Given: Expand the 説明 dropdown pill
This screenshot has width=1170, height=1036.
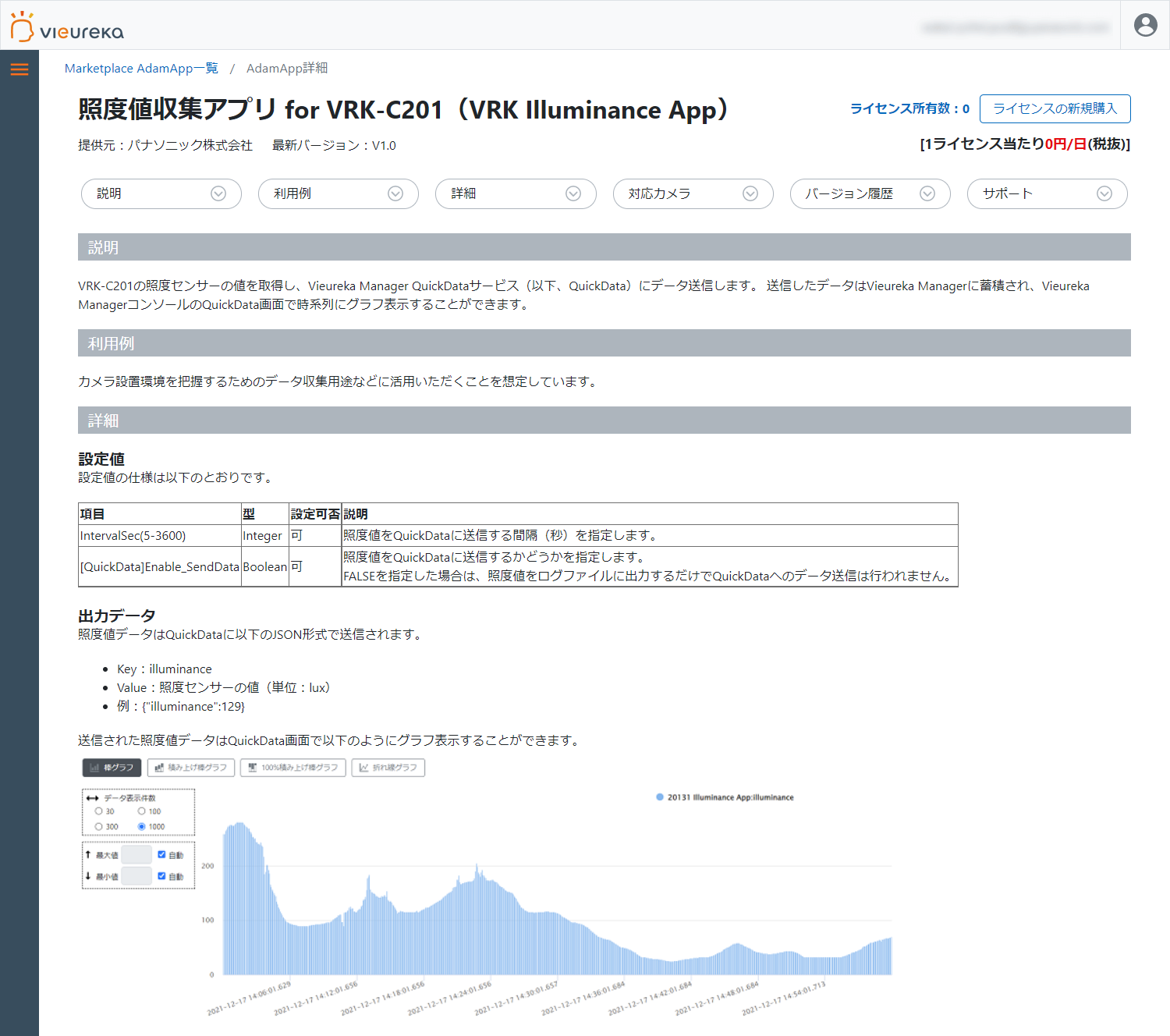Looking at the screenshot, I should tap(161, 193).
